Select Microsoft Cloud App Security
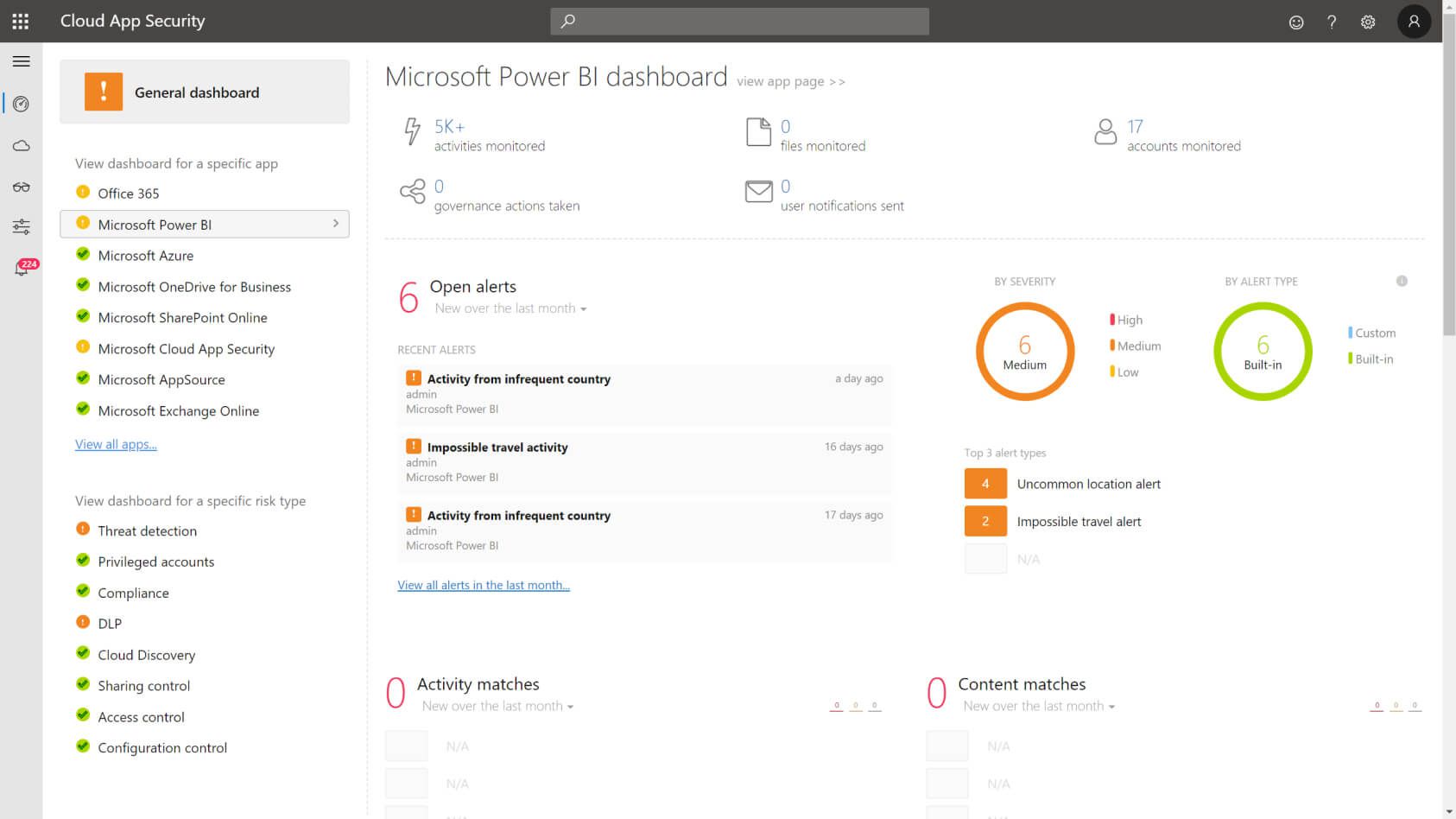The image size is (1456, 819). pyautogui.click(x=187, y=349)
